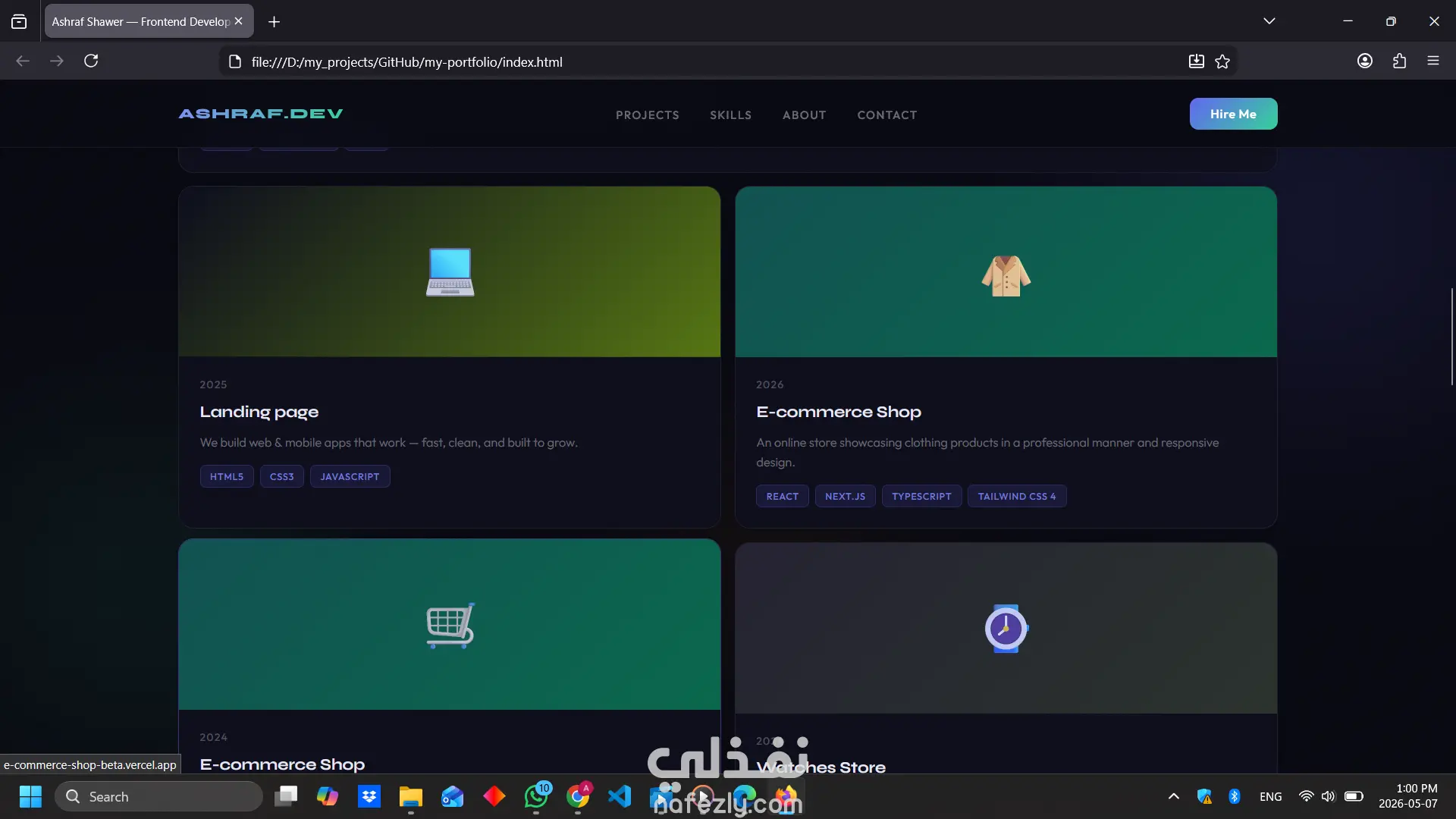1456x819 pixels.
Task: Click the save-page icon in address bar
Action: [1196, 61]
